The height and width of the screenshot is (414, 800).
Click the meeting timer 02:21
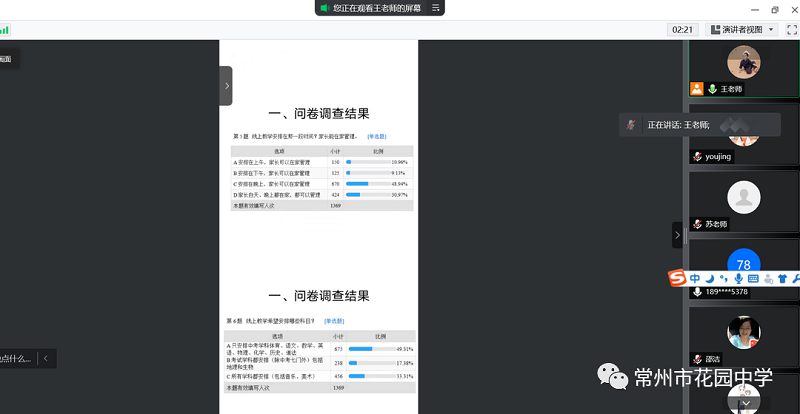tap(683, 30)
